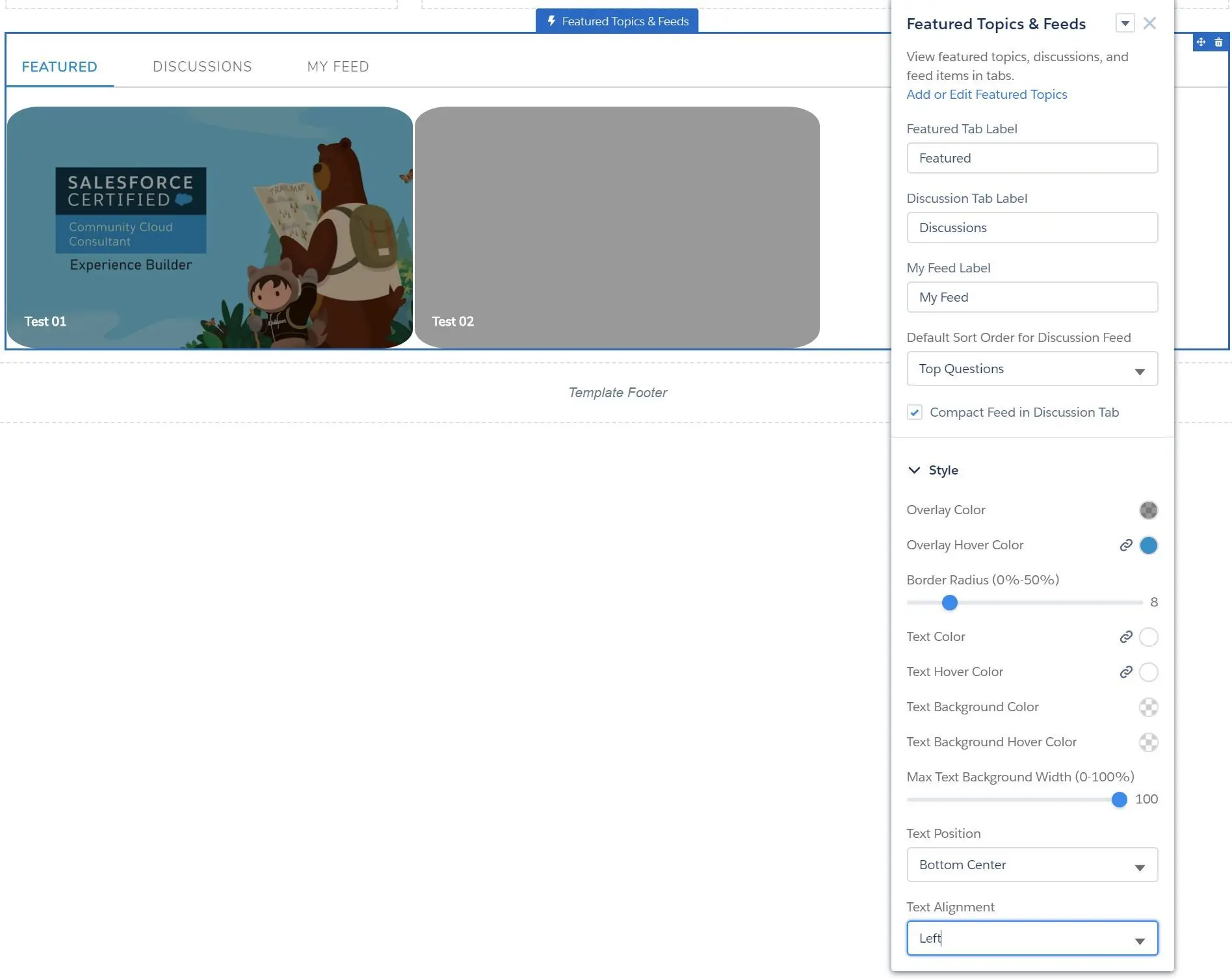The width and height of the screenshot is (1232, 979).
Task: Close the Featured Topics & Feeds panel
Action: coord(1149,23)
